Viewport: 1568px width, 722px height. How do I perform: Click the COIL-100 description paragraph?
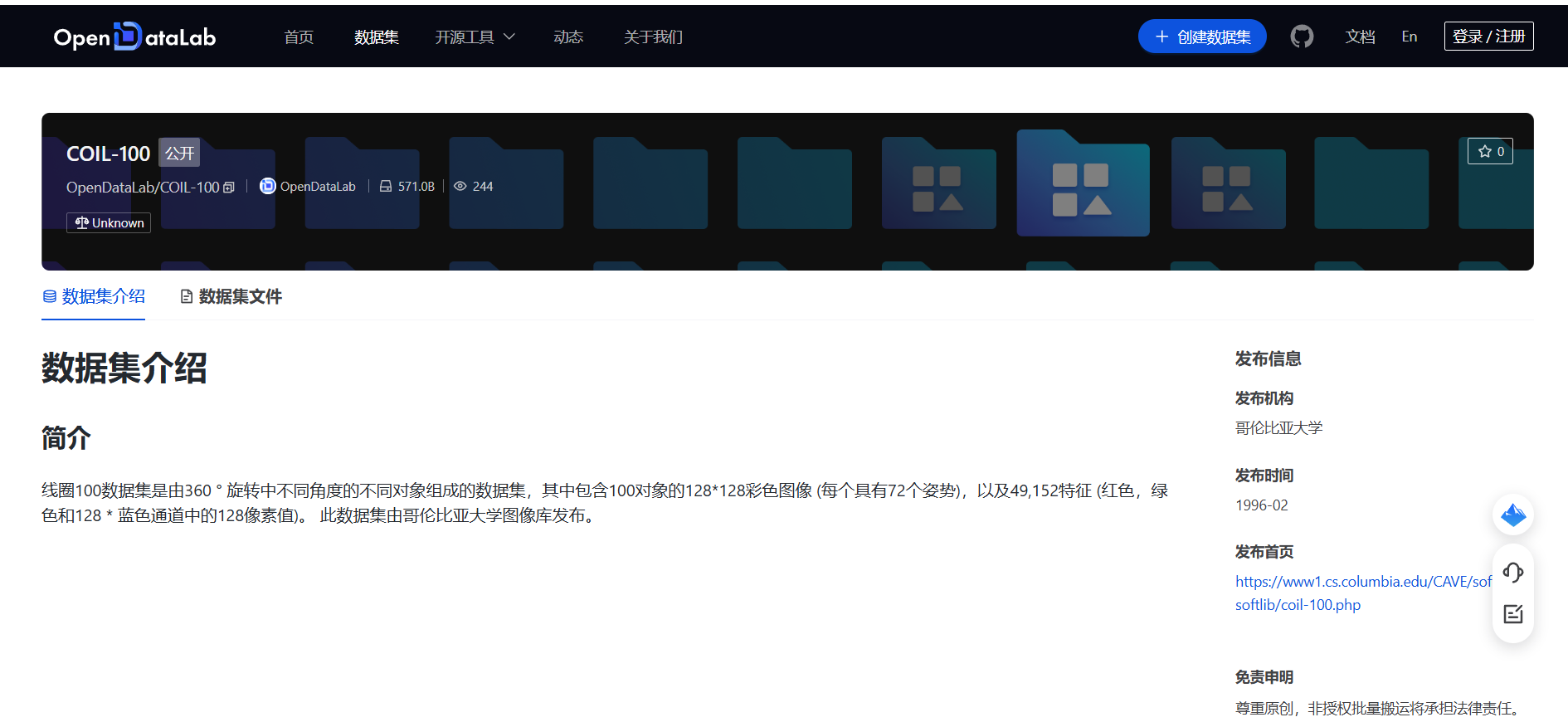coord(605,503)
